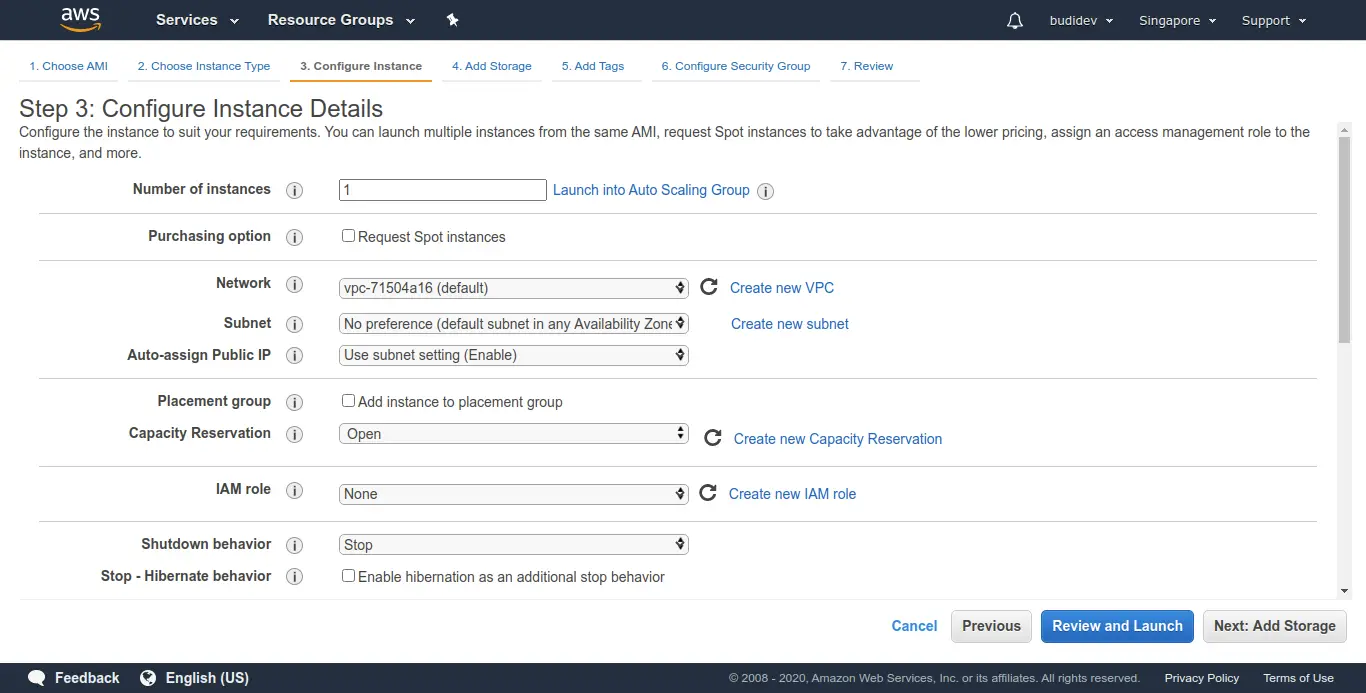Click the Number of instances input field
The image size is (1366, 693).
coord(442,190)
